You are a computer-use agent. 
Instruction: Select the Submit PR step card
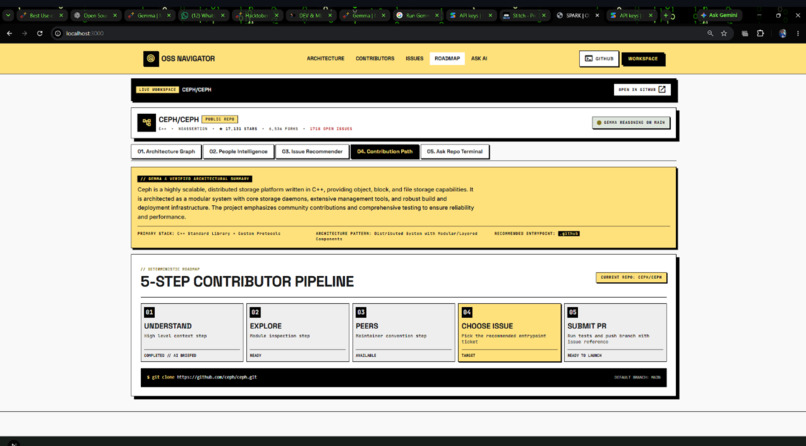[x=615, y=332]
